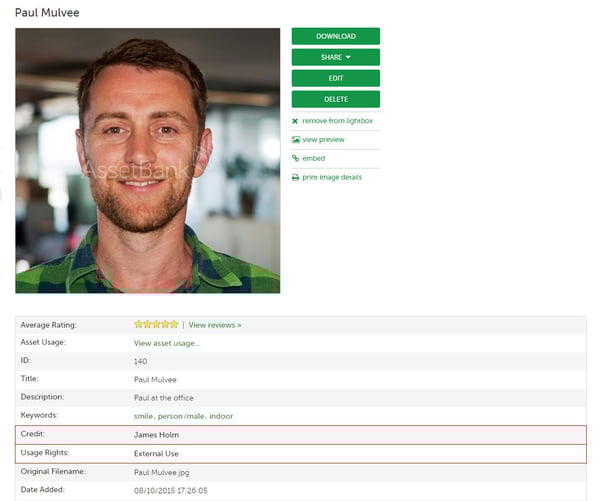Click the picture icon beside view preview
The height and width of the screenshot is (501, 600).
point(295,140)
